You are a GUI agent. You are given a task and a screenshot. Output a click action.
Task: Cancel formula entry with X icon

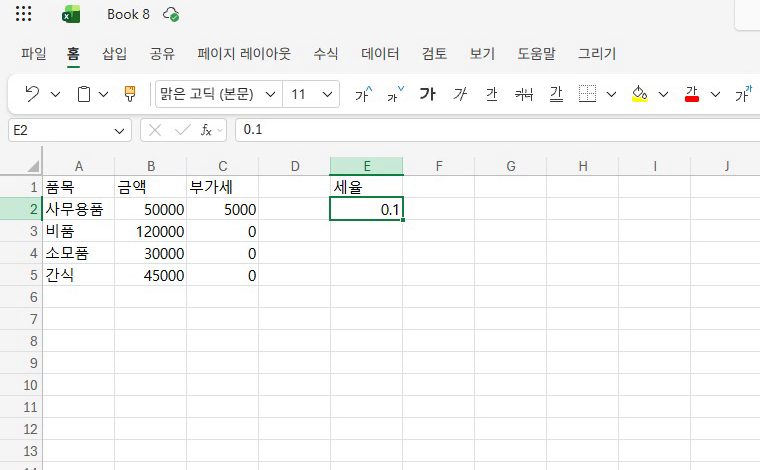point(155,130)
